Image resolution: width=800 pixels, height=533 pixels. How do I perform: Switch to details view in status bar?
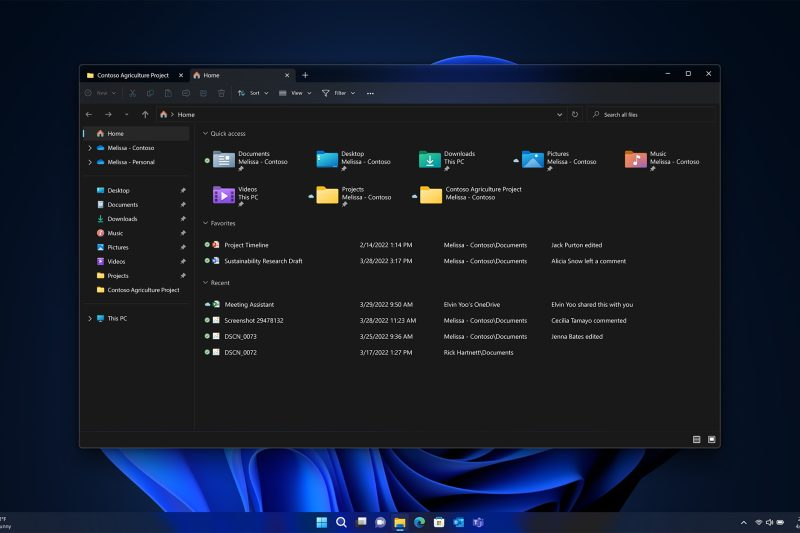(x=697, y=439)
